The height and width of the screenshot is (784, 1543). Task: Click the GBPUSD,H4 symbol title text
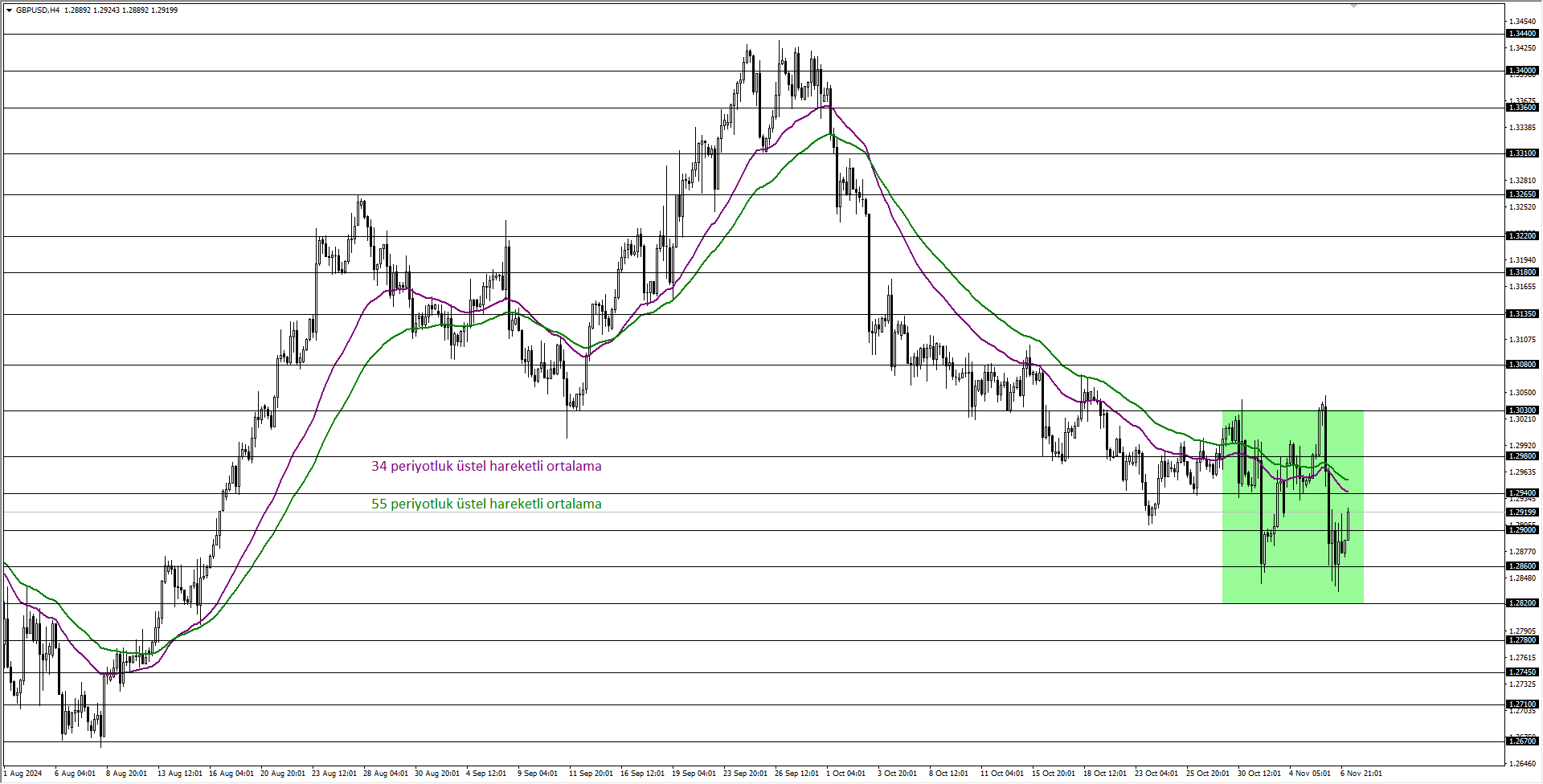point(38,10)
